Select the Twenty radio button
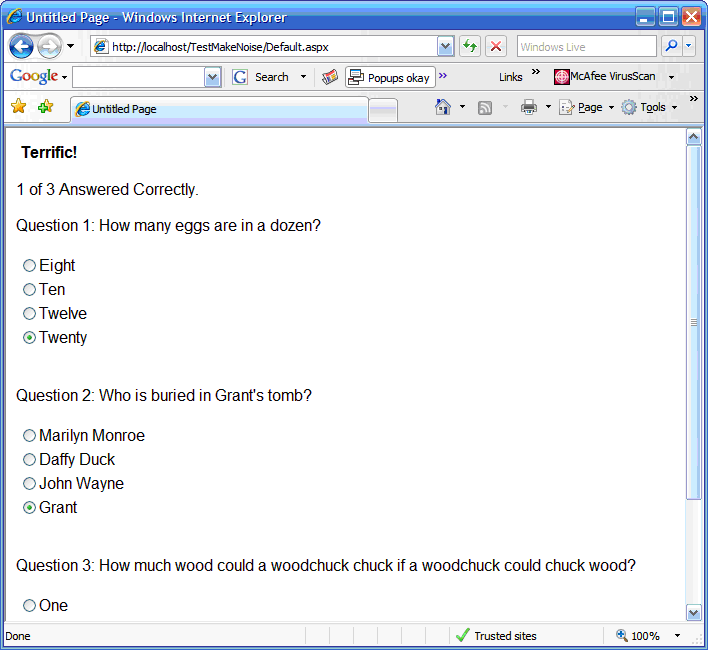This screenshot has height=650, width=708. pos(29,338)
